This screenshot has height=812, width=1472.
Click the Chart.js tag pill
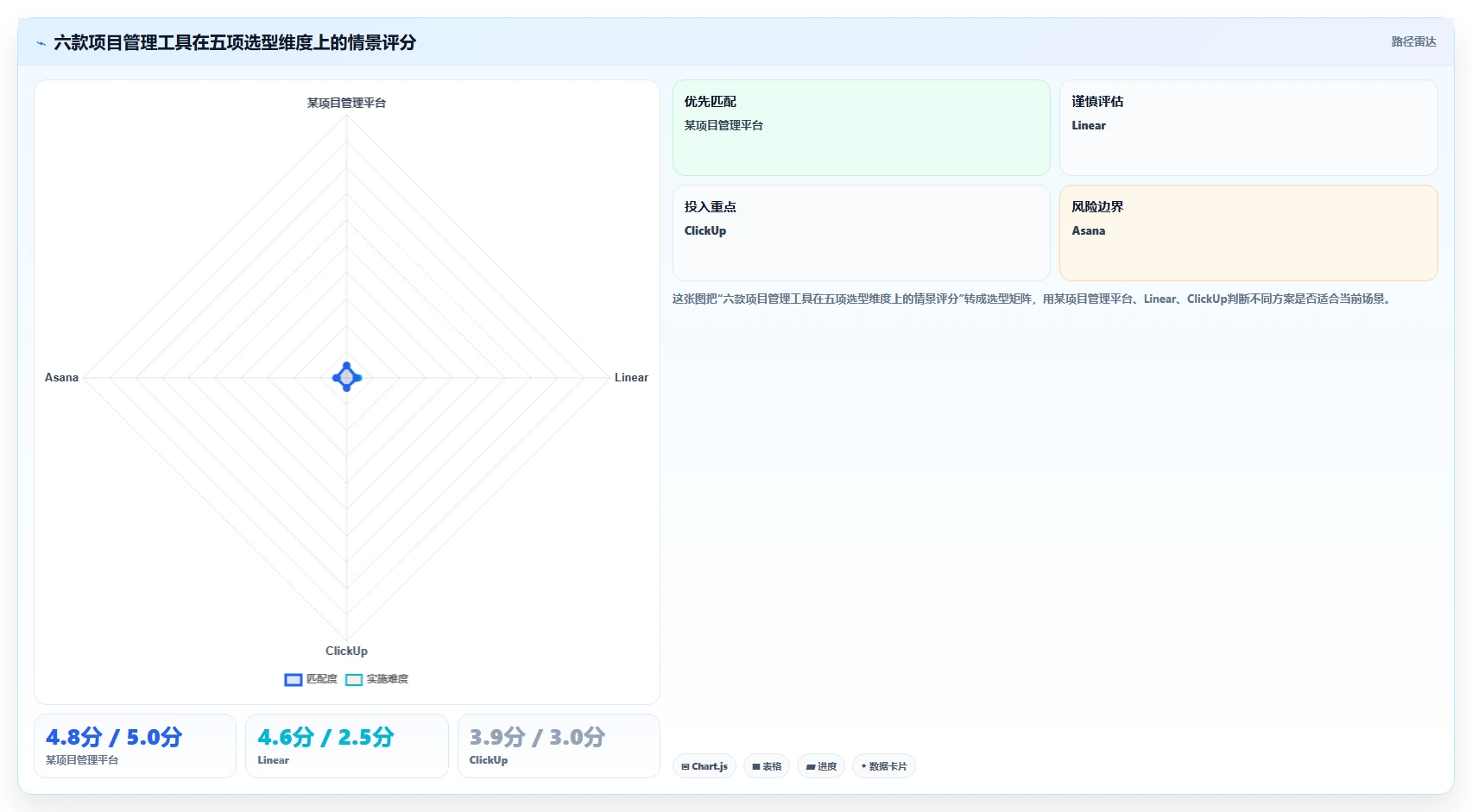coord(704,766)
